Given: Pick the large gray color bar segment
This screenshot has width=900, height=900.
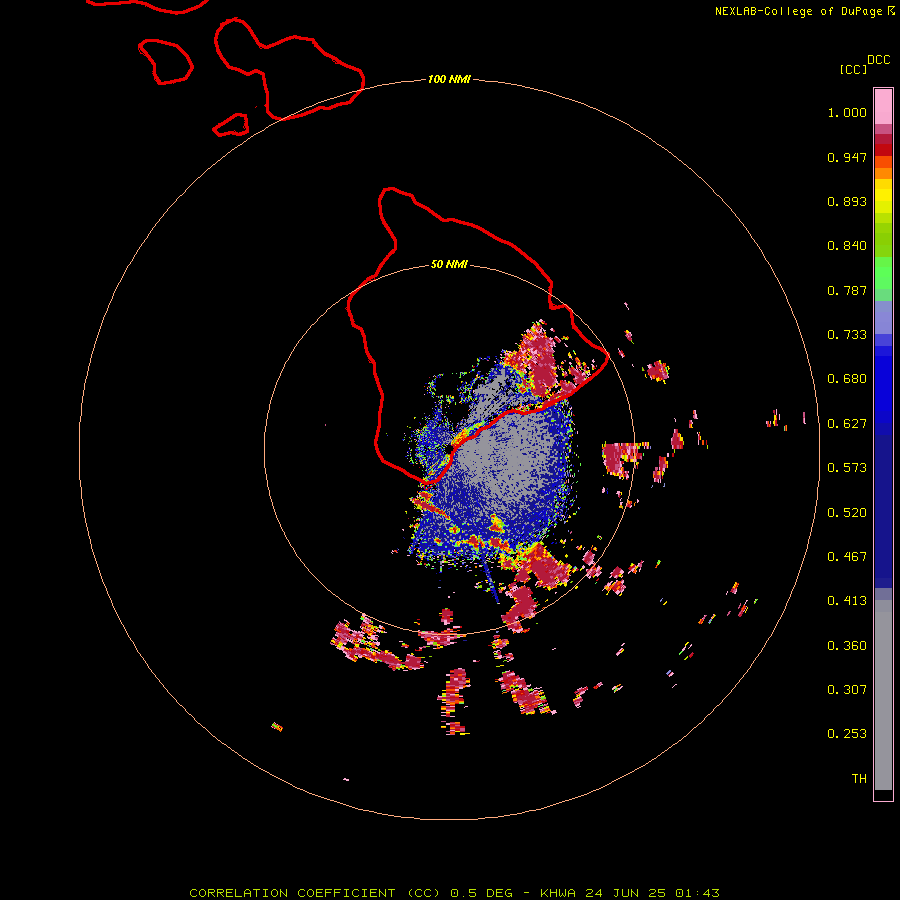Looking at the screenshot, I should tap(883, 695).
